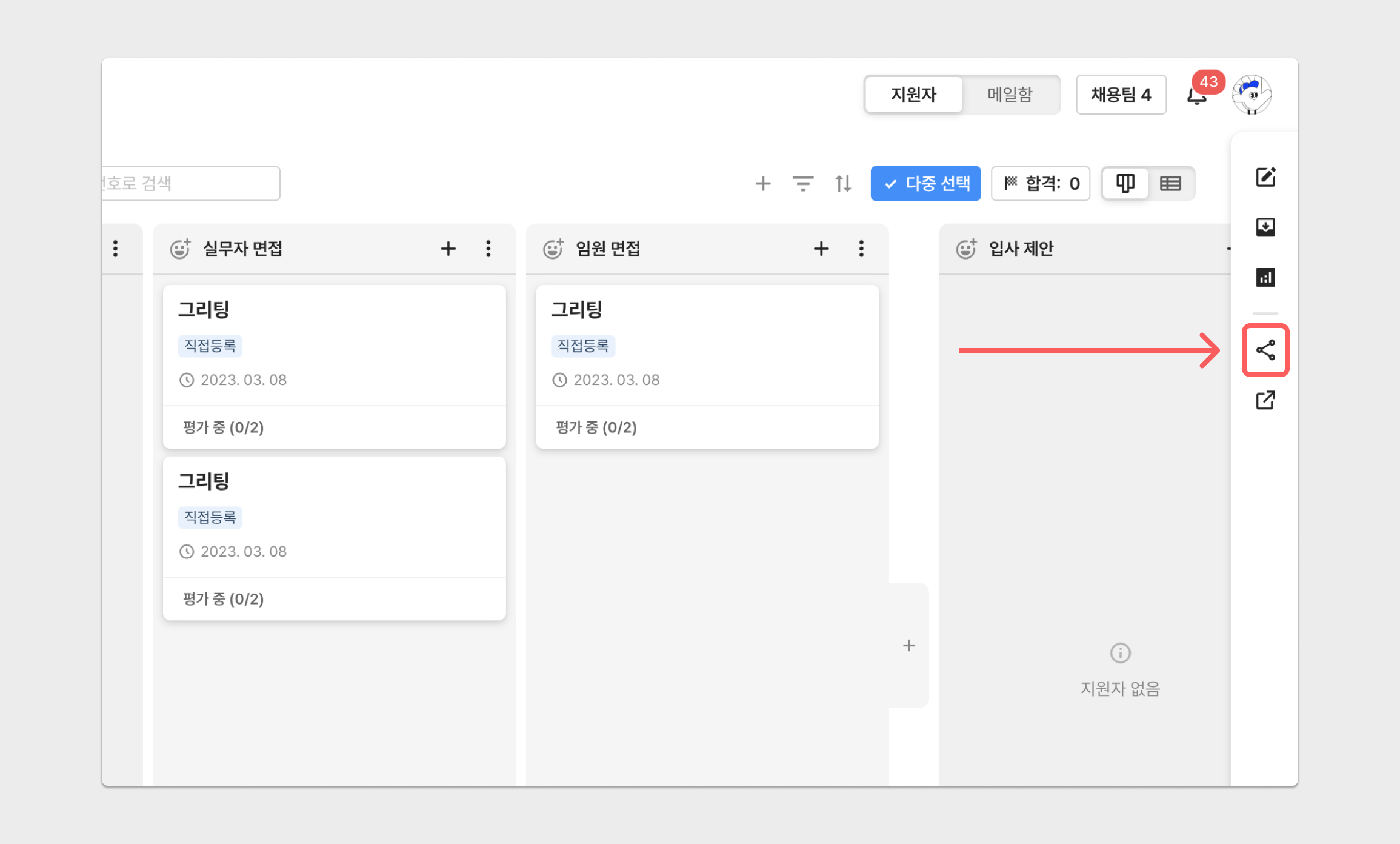Click the 합격: 0 button
This screenshot has width=1400, height=844.
point(1041,183)
